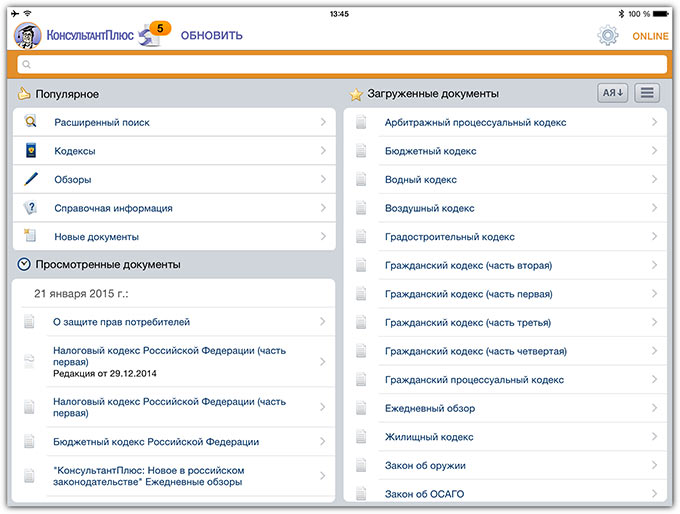
Task: Click the document icon for Жилищный кодекс
Action: [x=361, y=437]
